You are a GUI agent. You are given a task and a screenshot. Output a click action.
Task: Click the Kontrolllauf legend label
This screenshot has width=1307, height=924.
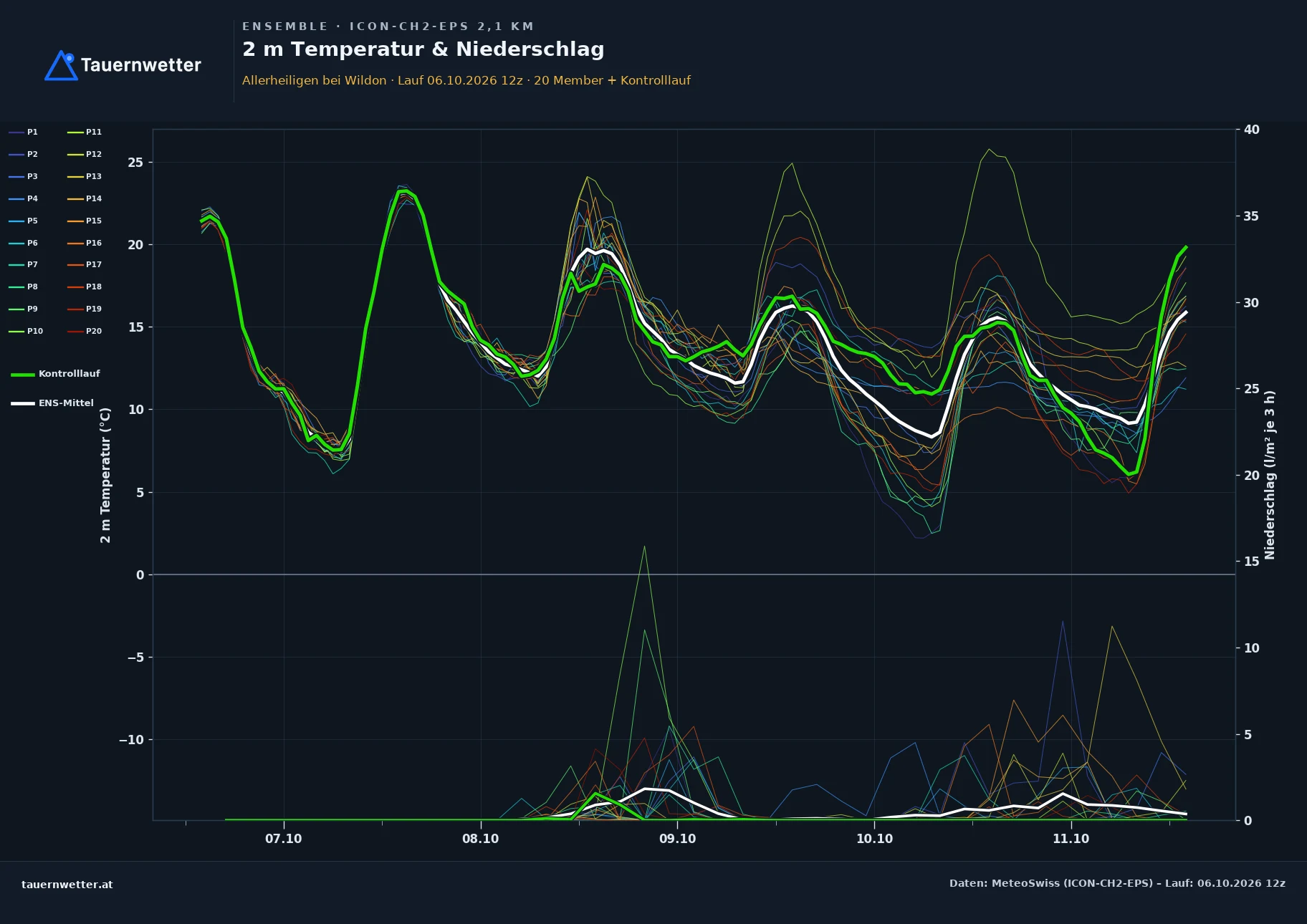70,374
